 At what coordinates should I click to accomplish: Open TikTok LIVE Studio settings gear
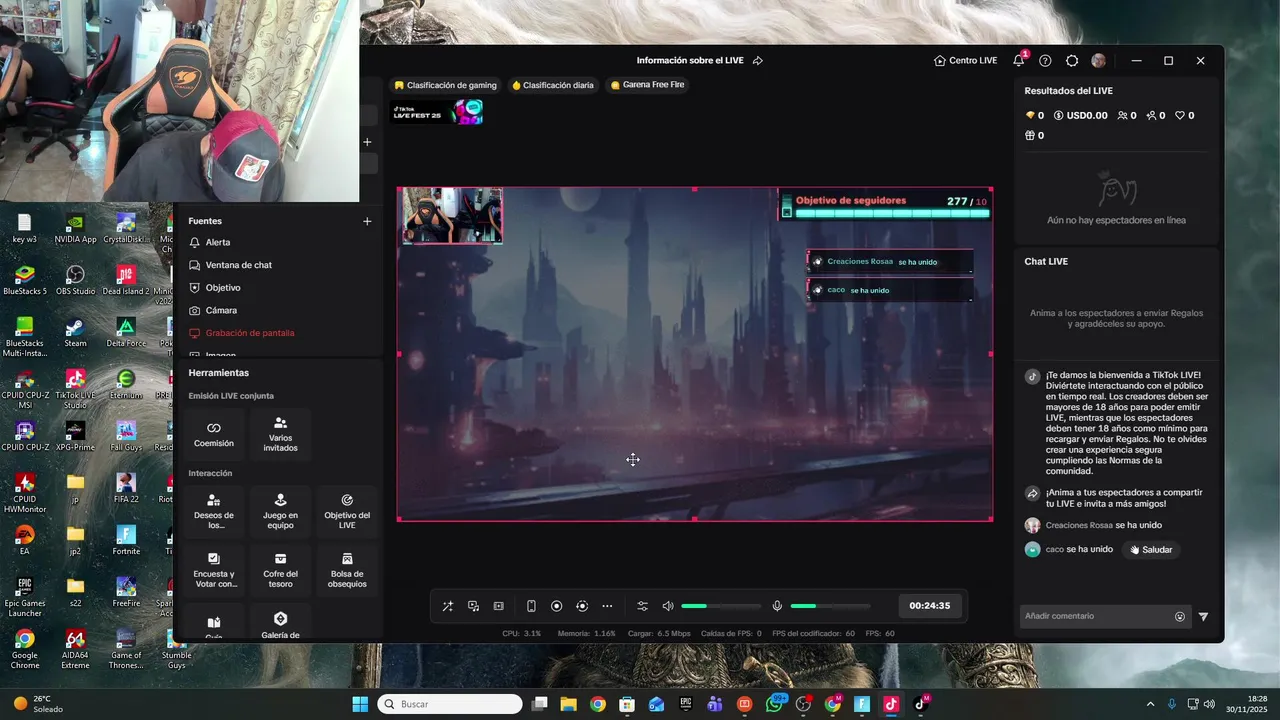pos(1072,61)
